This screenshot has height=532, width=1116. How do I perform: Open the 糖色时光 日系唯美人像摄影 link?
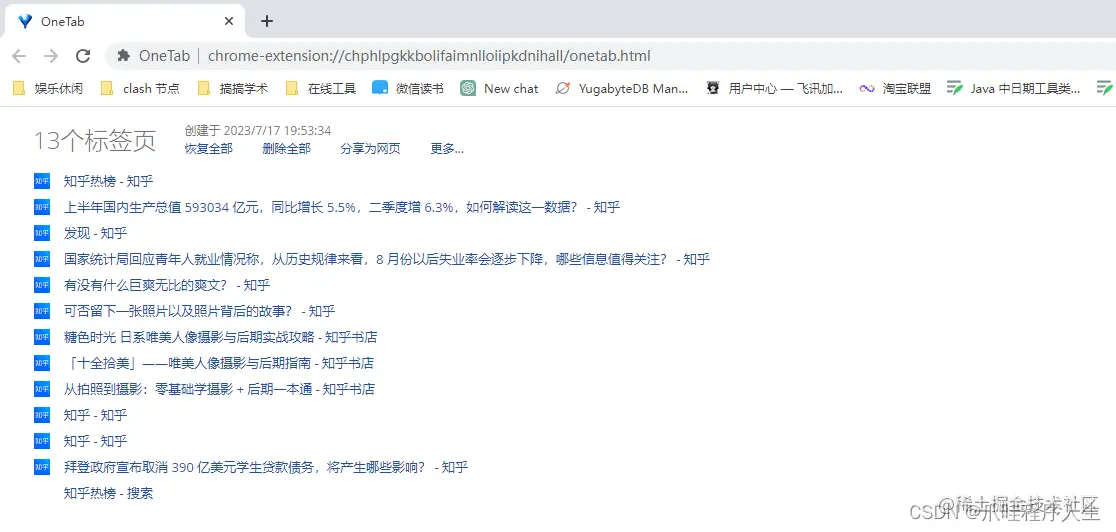(x=220, y=338)
